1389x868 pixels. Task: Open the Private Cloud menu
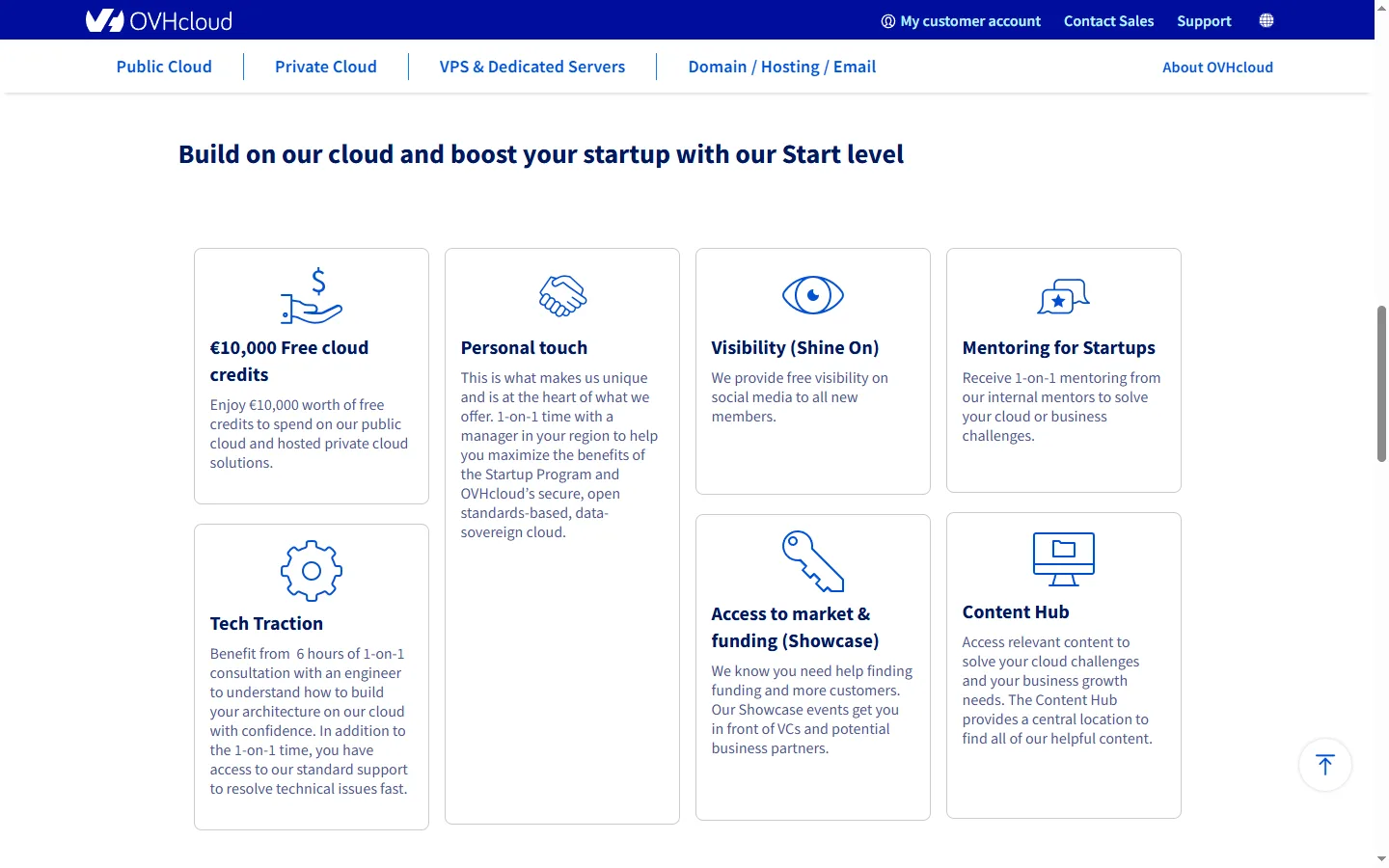[326, 67]
